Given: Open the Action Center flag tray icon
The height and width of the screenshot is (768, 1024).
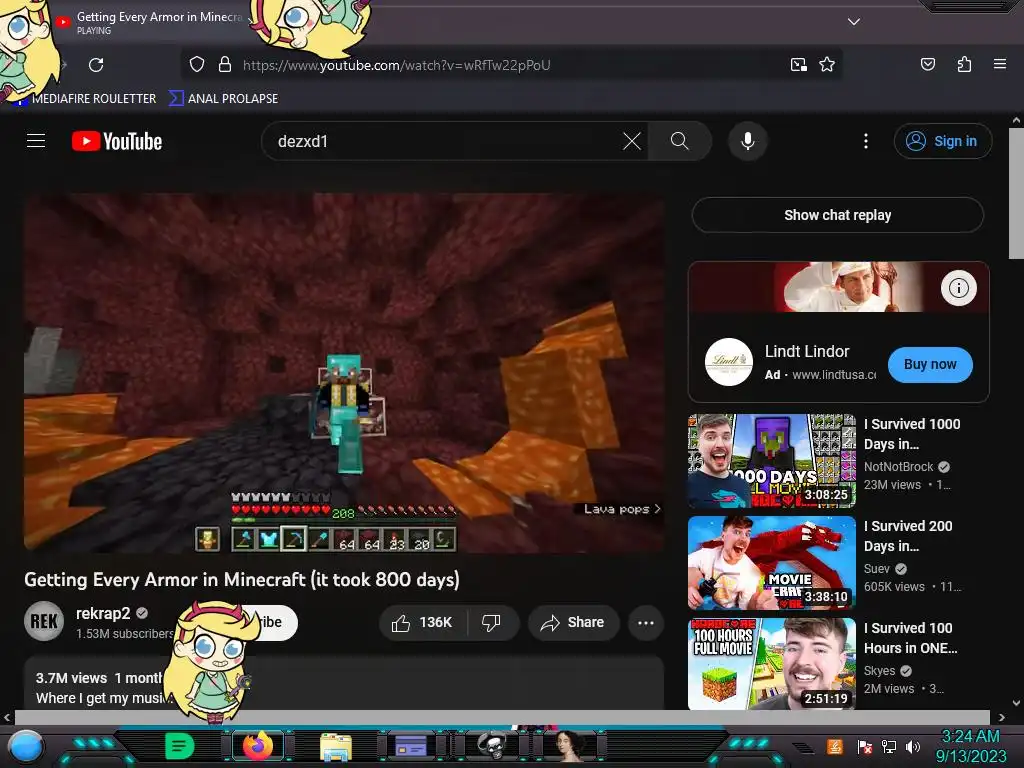Looking at the screenshot, I should pyautogui.click(x=865, y=746).
